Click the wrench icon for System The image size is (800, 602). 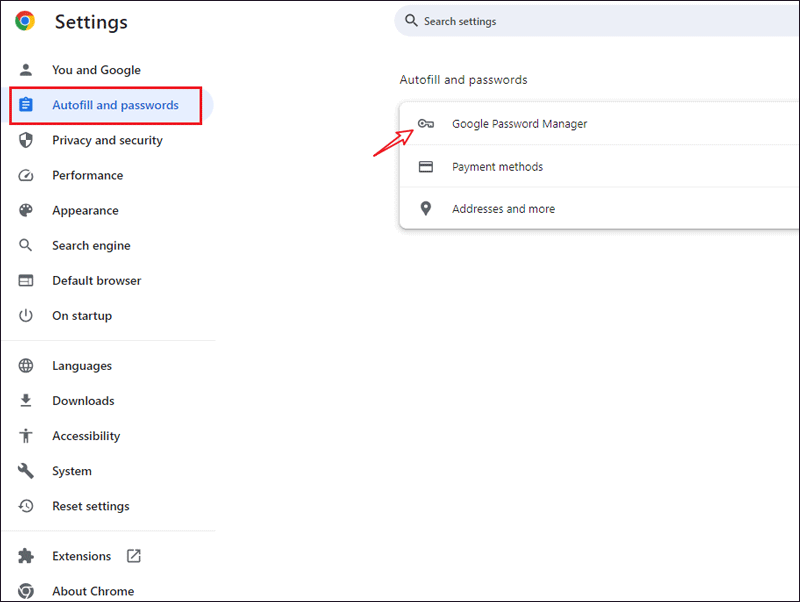[x=26, y=471]
